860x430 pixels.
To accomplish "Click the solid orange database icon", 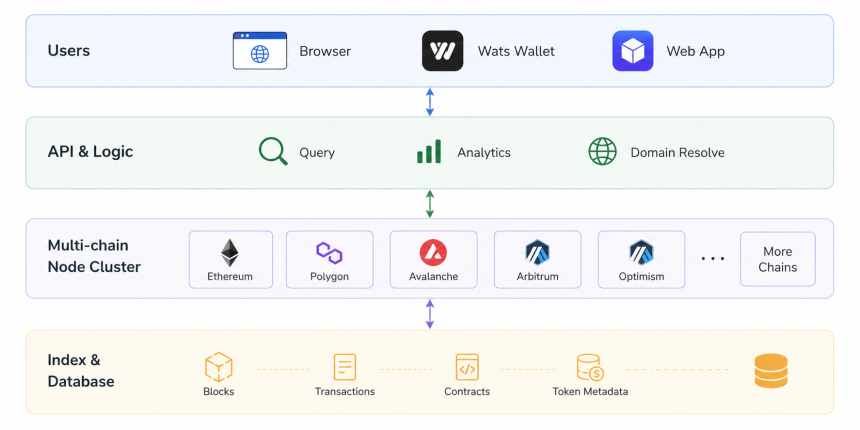I will (x=771, y=371).
